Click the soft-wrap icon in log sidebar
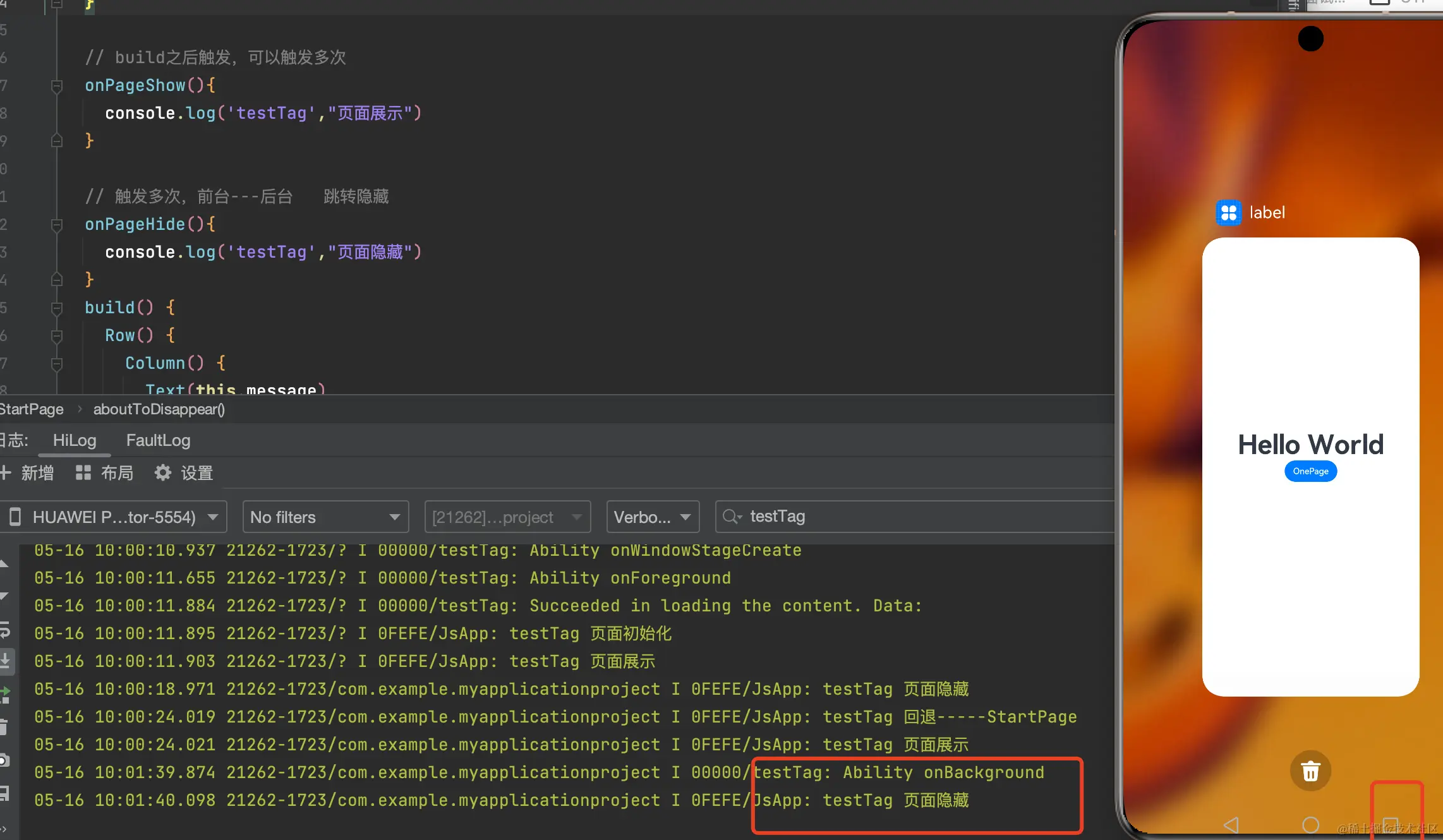This screenshot has width=1443, height=840. pyautogui.click(x=4, y=631)
